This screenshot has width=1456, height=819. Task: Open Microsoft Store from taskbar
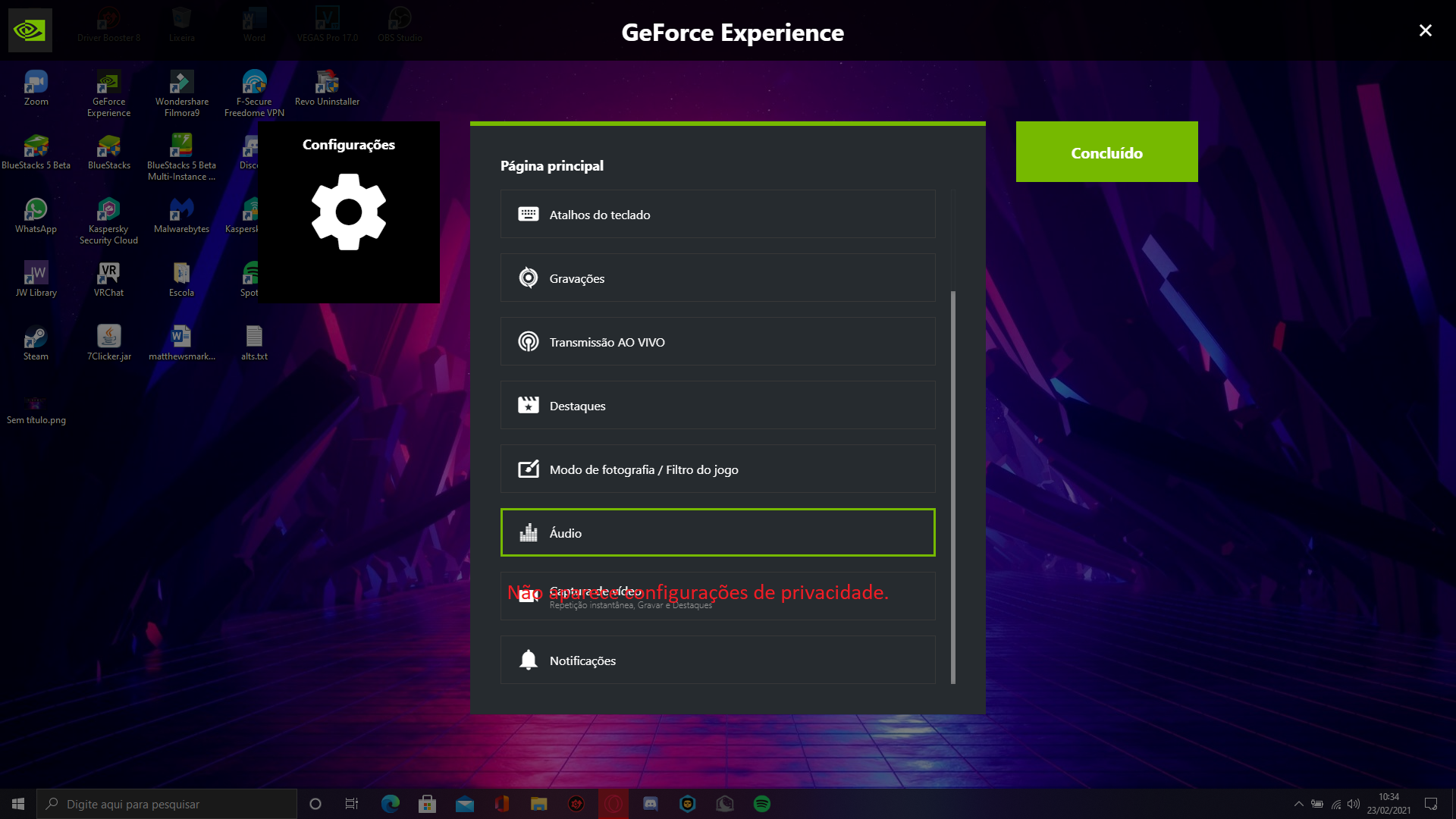point(428,804)
